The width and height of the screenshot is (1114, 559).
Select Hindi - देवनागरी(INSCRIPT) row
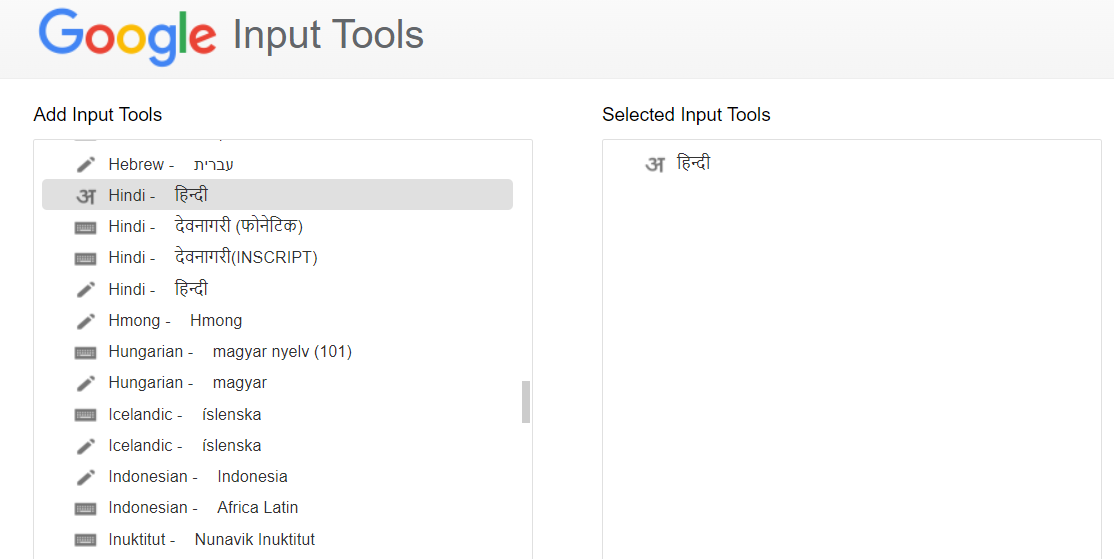pyautogui.click(x=277, y=257)
